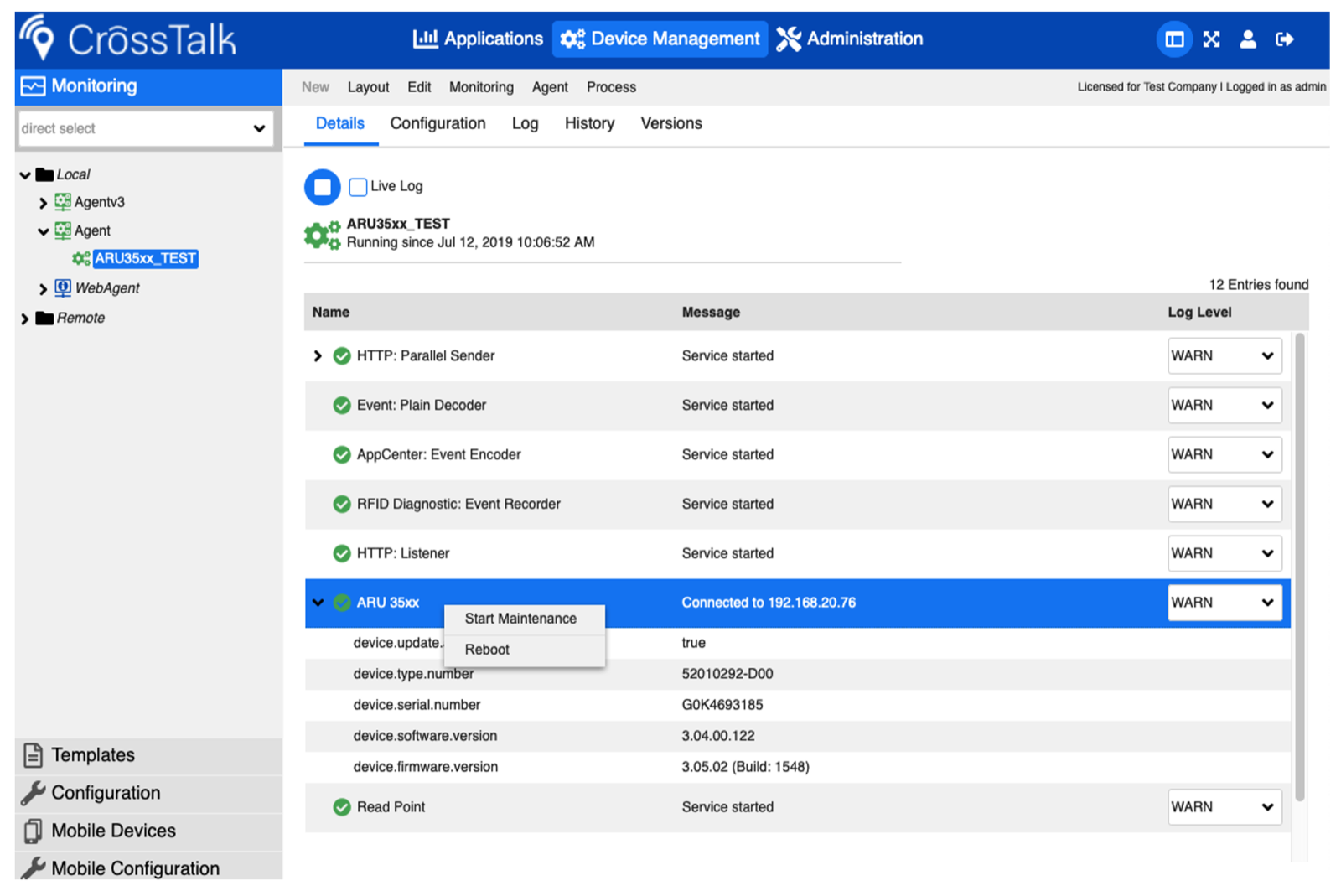The height and width of the screenshot is (896, 1341).
Task: Expand the Agentv3 node
Action: click(43, 203)
